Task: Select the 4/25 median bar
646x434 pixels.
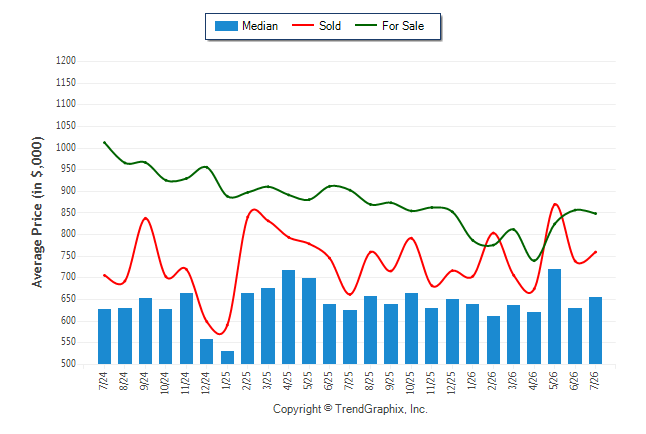Action: 288,317
